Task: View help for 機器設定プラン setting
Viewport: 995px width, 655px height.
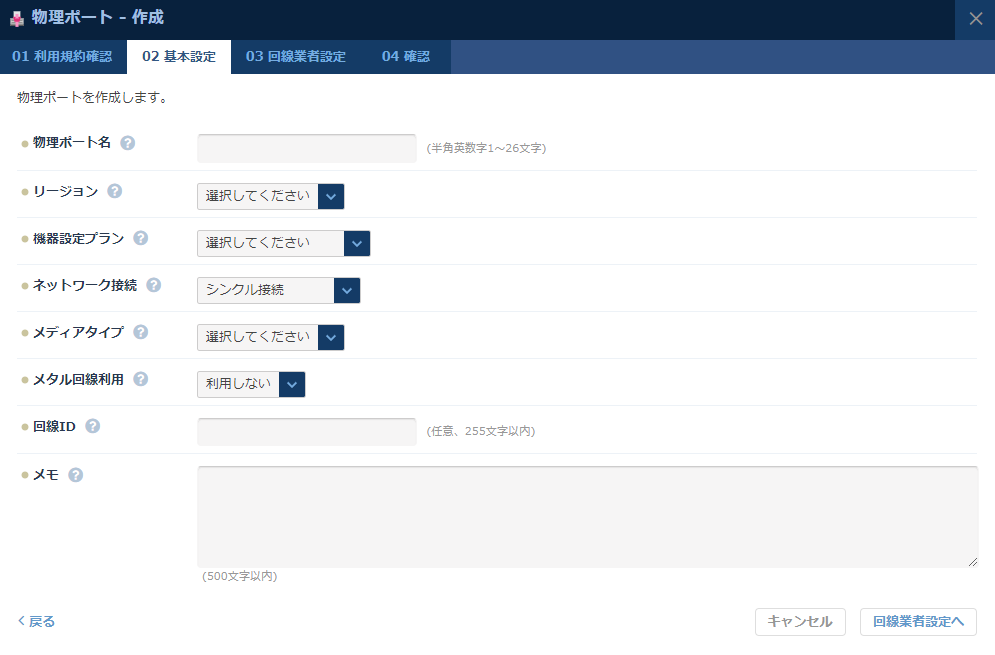Action: coord(138,238)
